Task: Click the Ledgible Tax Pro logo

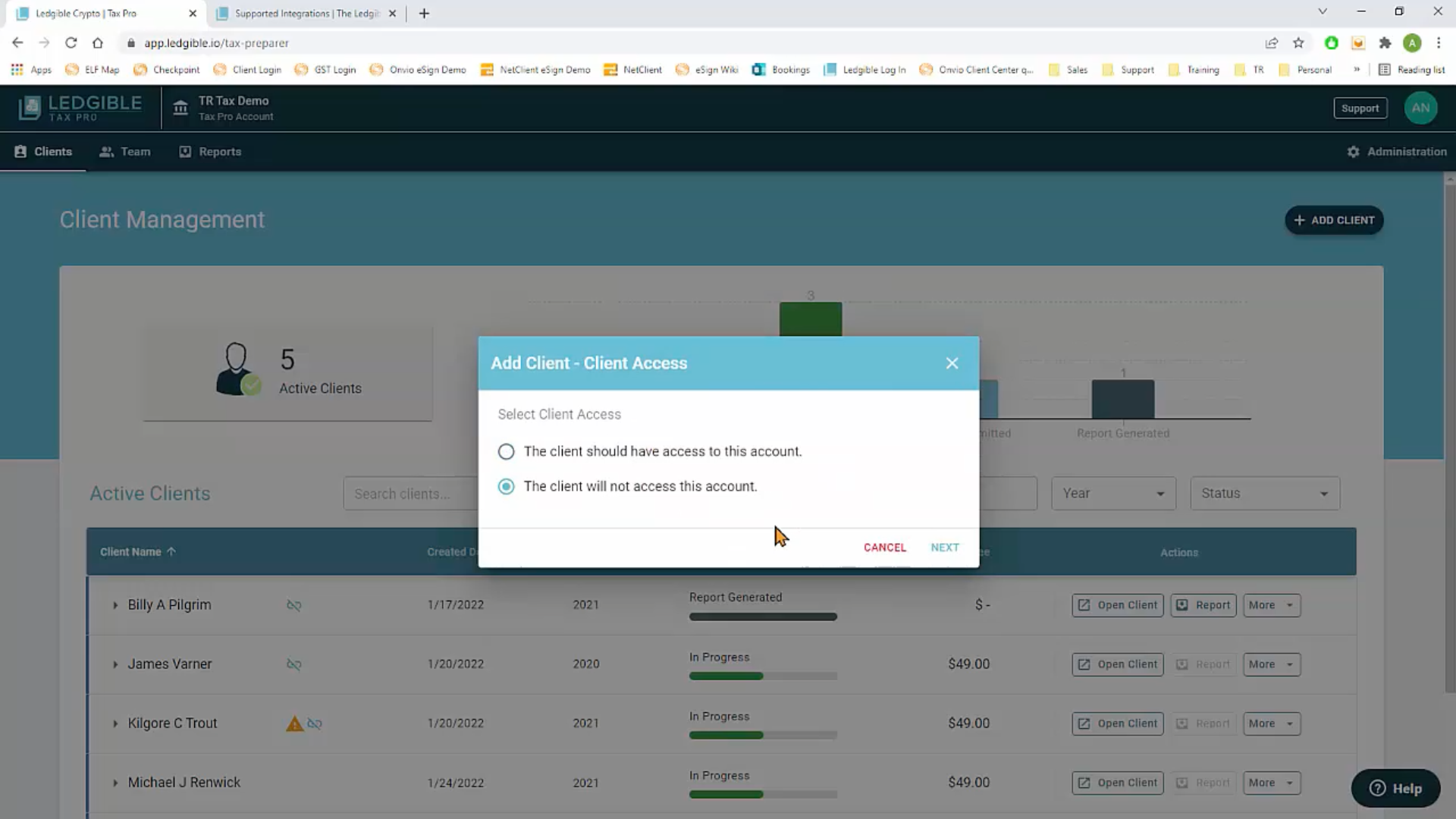Action: click(79, 107)
